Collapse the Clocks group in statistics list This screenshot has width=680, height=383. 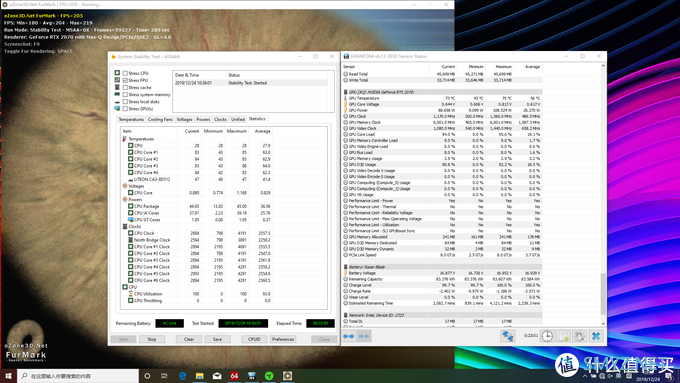[x=125, y=226]
